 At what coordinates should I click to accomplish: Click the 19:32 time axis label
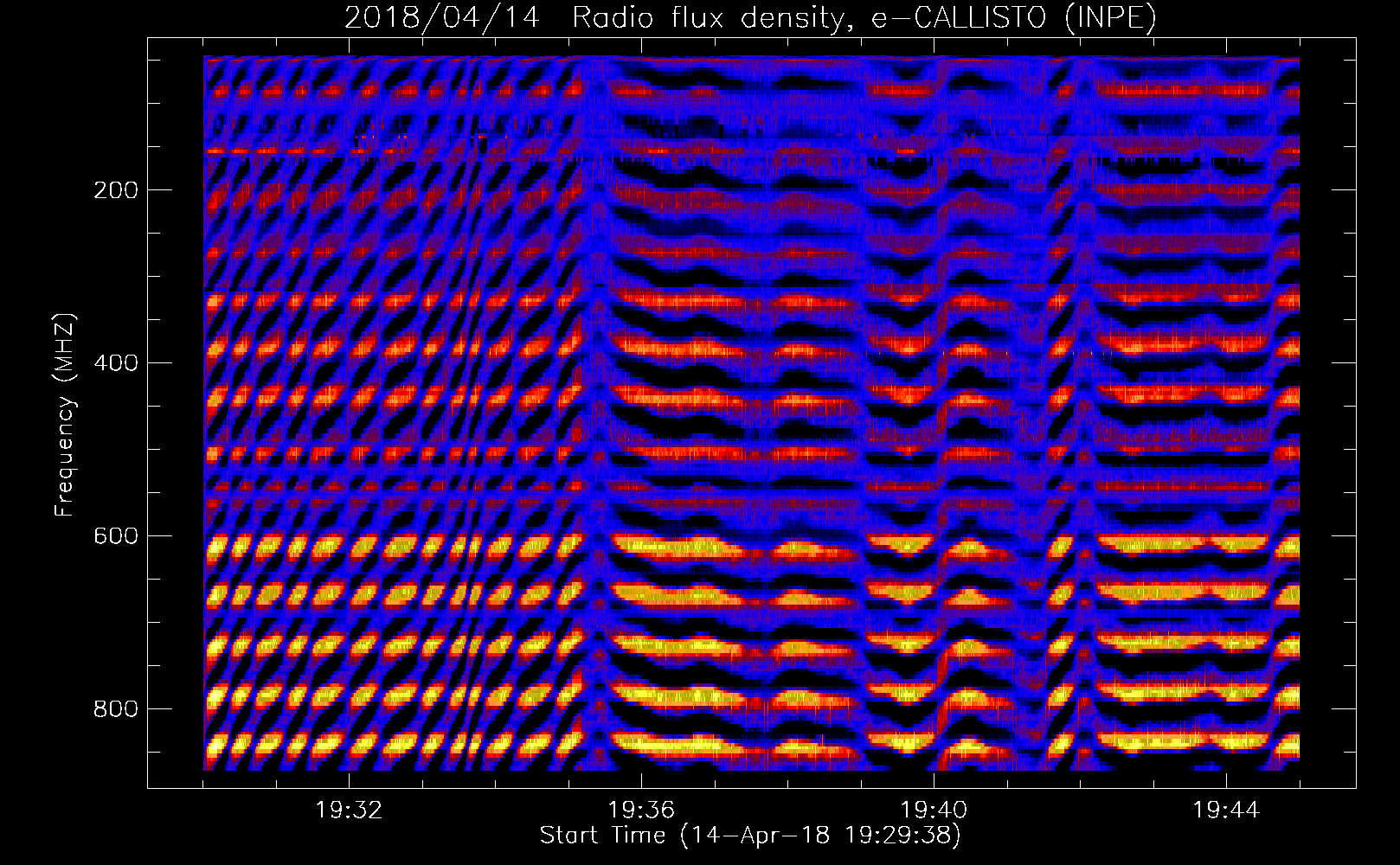click(x=349, y=811)
